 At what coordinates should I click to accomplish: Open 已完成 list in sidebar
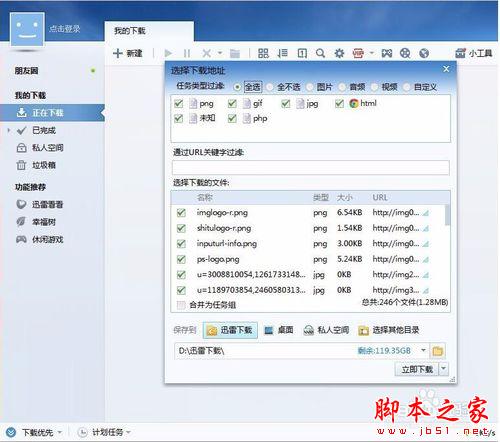pyautogui.click(x=44, y=130)
